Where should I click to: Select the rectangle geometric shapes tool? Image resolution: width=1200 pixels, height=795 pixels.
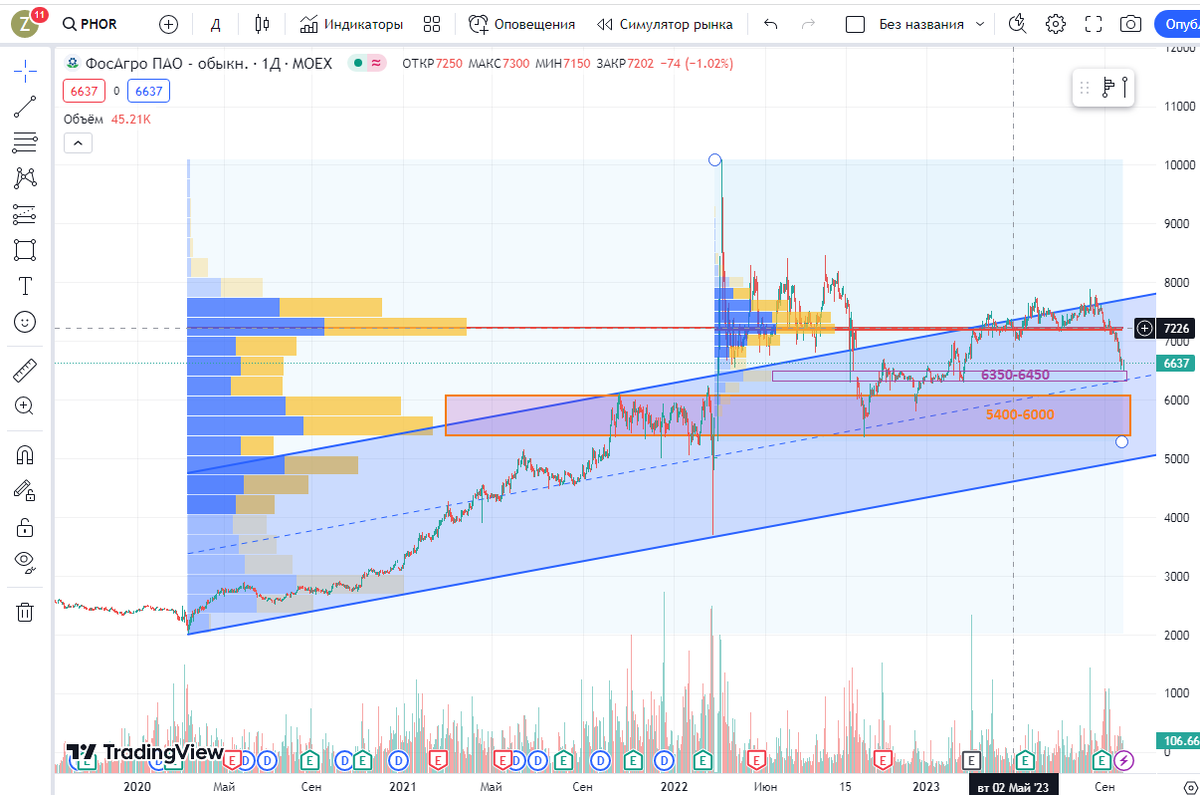click(x=25, y=250)
